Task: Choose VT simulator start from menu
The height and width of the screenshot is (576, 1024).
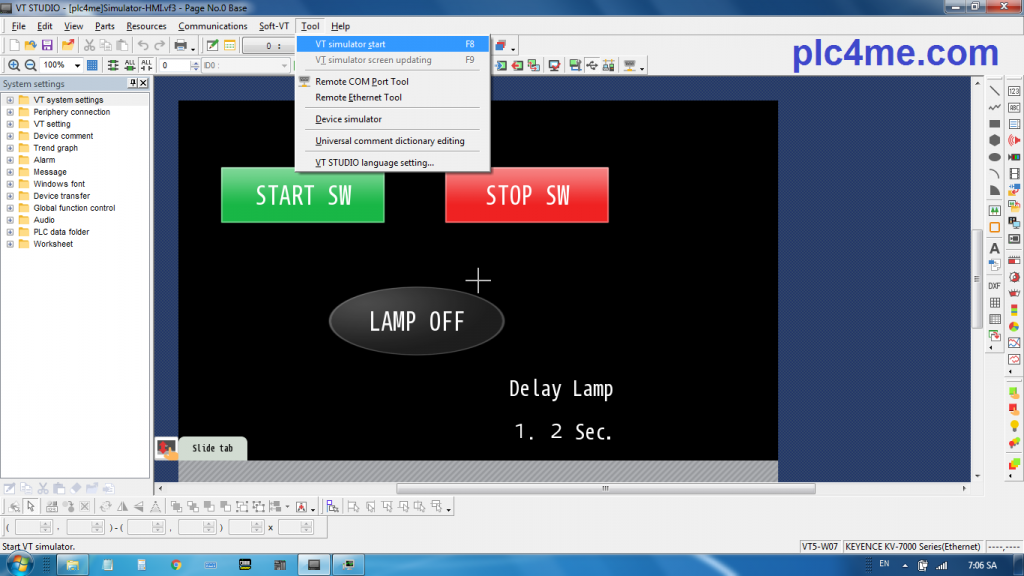Action: coord(350,44)
